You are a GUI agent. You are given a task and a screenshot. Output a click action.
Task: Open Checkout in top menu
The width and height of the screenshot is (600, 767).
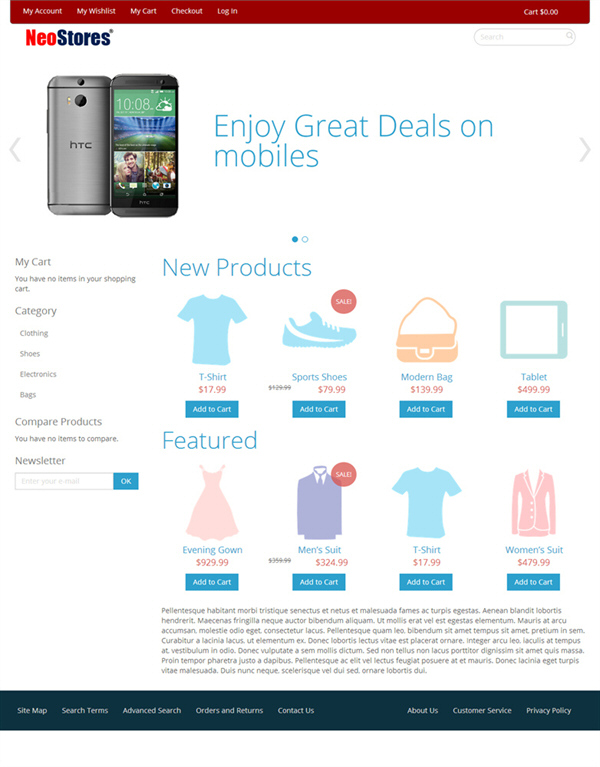[x=187, y=11]
